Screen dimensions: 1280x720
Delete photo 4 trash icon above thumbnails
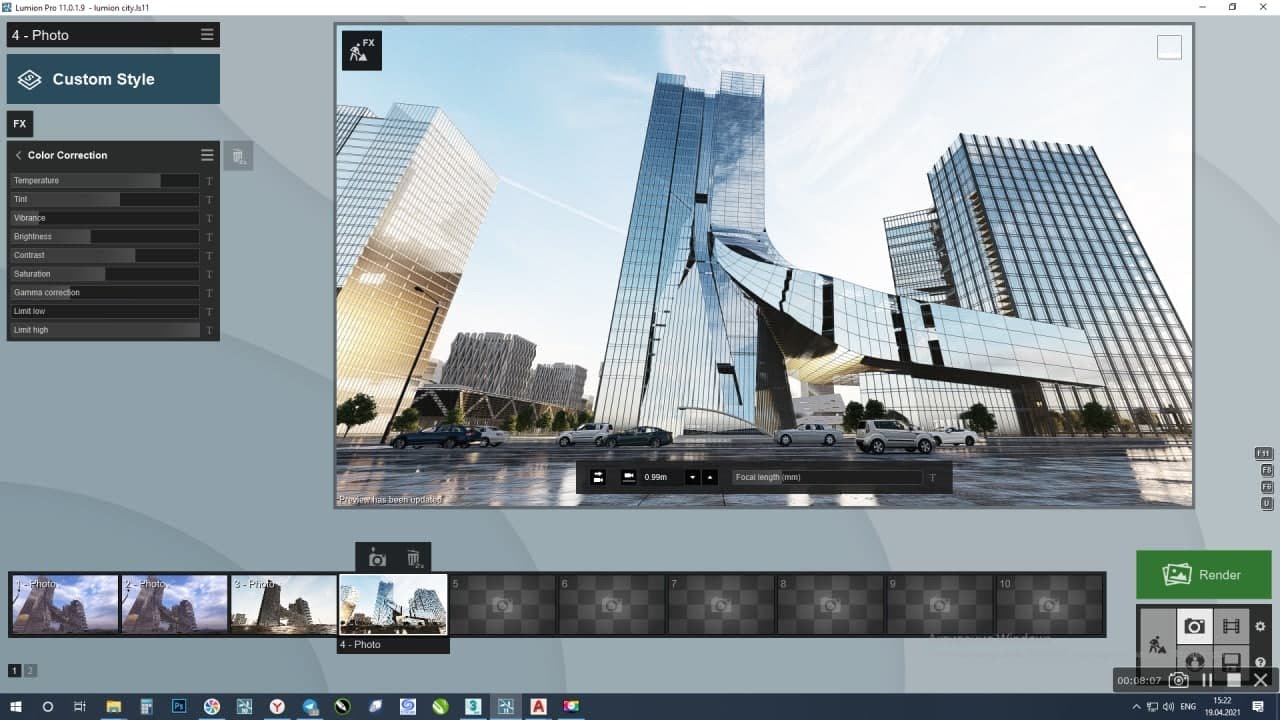pos(413,558)
